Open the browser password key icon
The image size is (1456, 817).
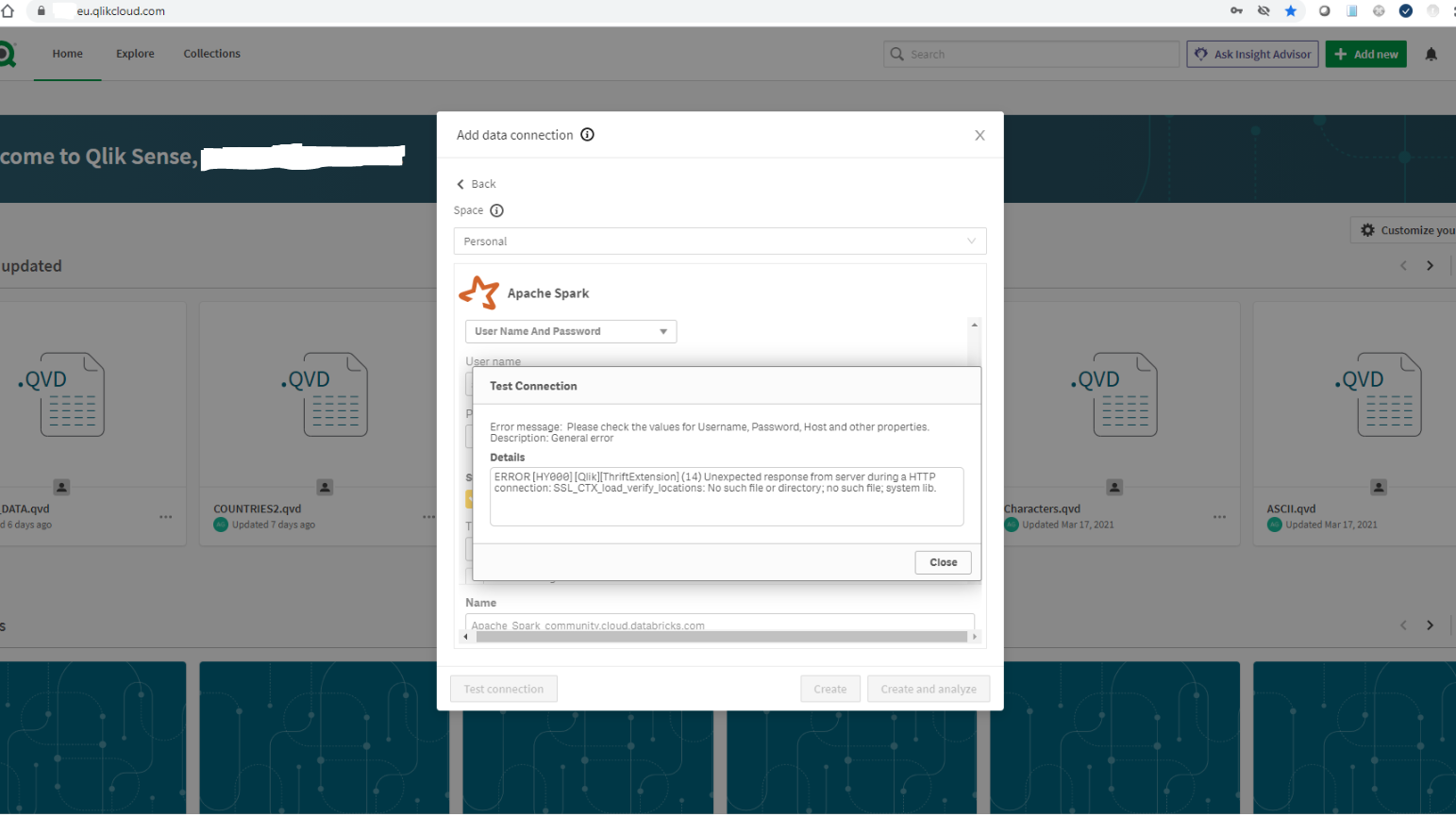pyautogui.click(x=1236, y=11)
